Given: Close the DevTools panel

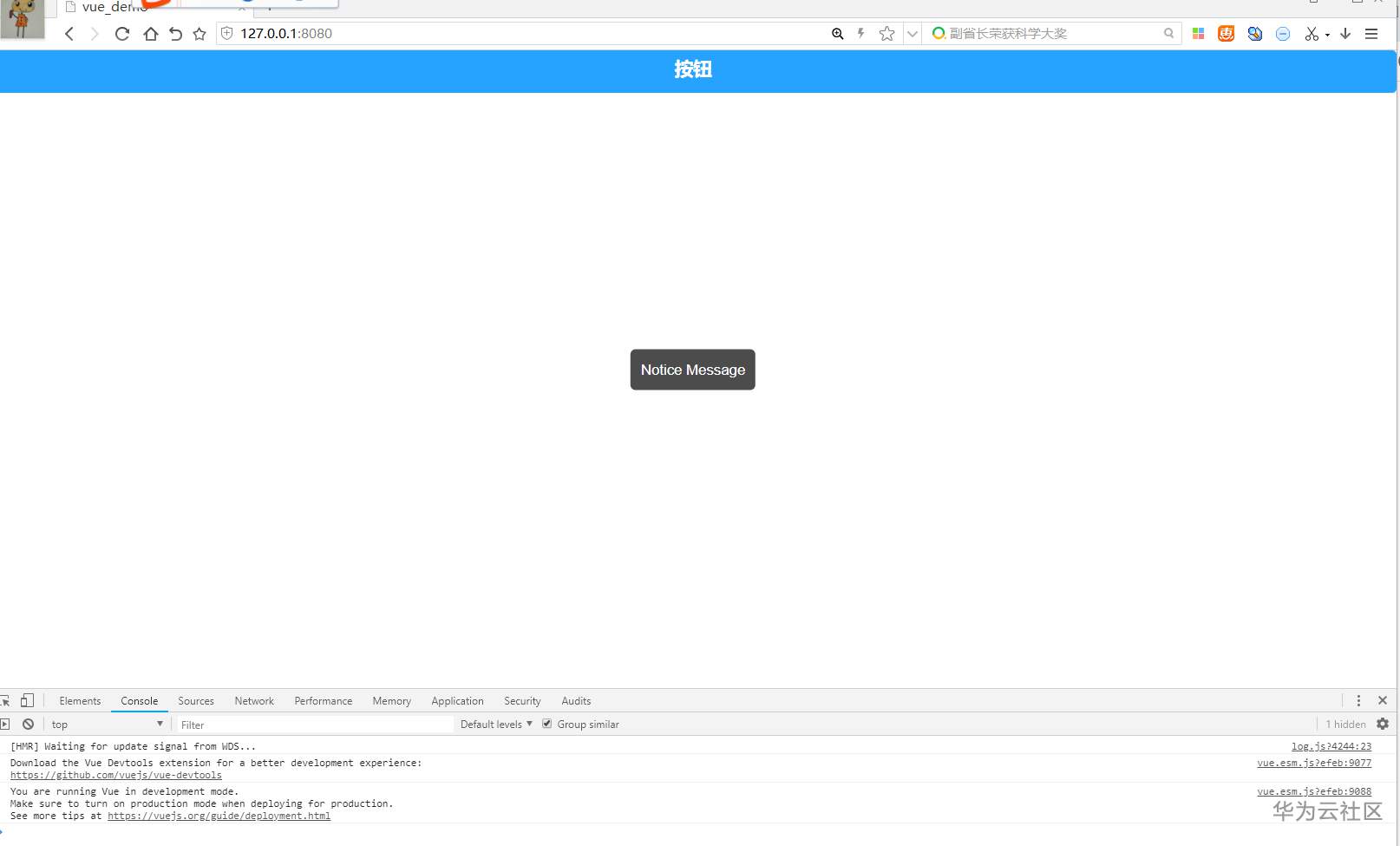Looking at the screenshot, I should click(x=1383, y=700).
